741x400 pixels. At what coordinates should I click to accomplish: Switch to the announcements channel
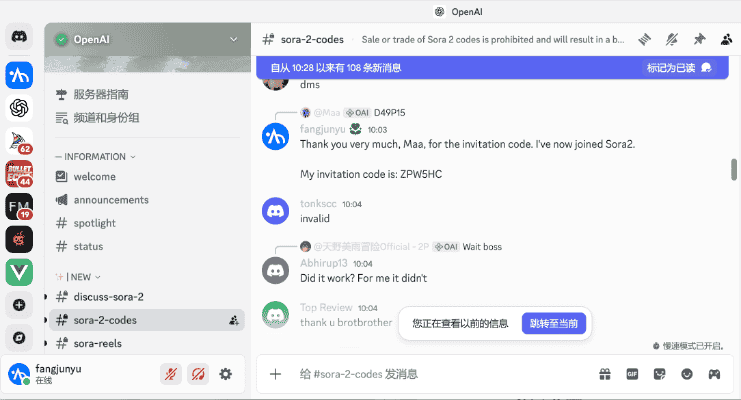point(110,200)
